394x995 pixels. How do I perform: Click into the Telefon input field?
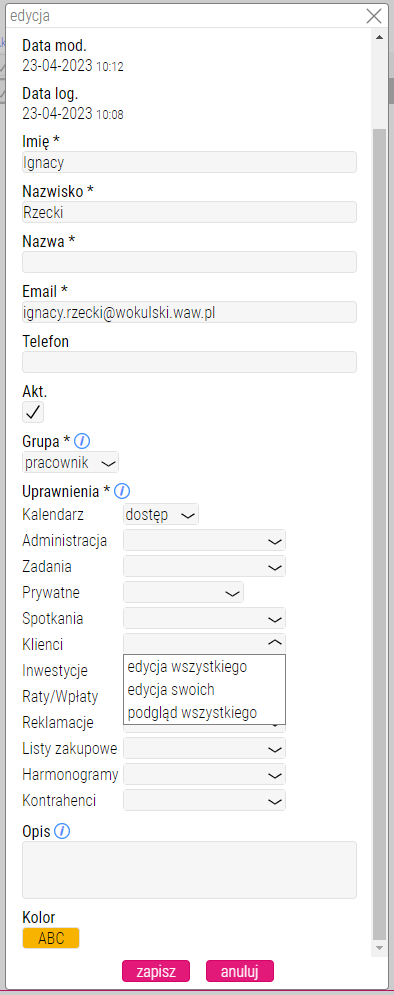tap(189, 362)
